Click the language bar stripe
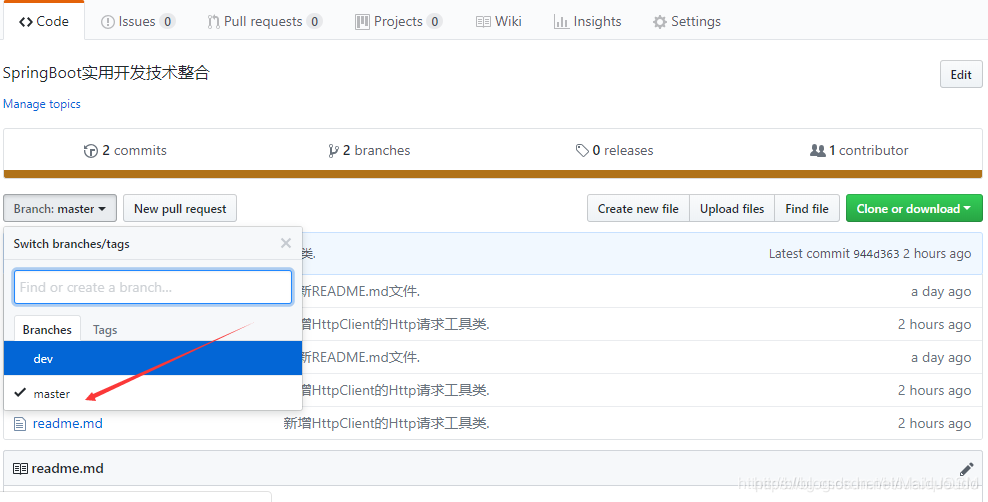988x502 pixels. tap(493, 174)
